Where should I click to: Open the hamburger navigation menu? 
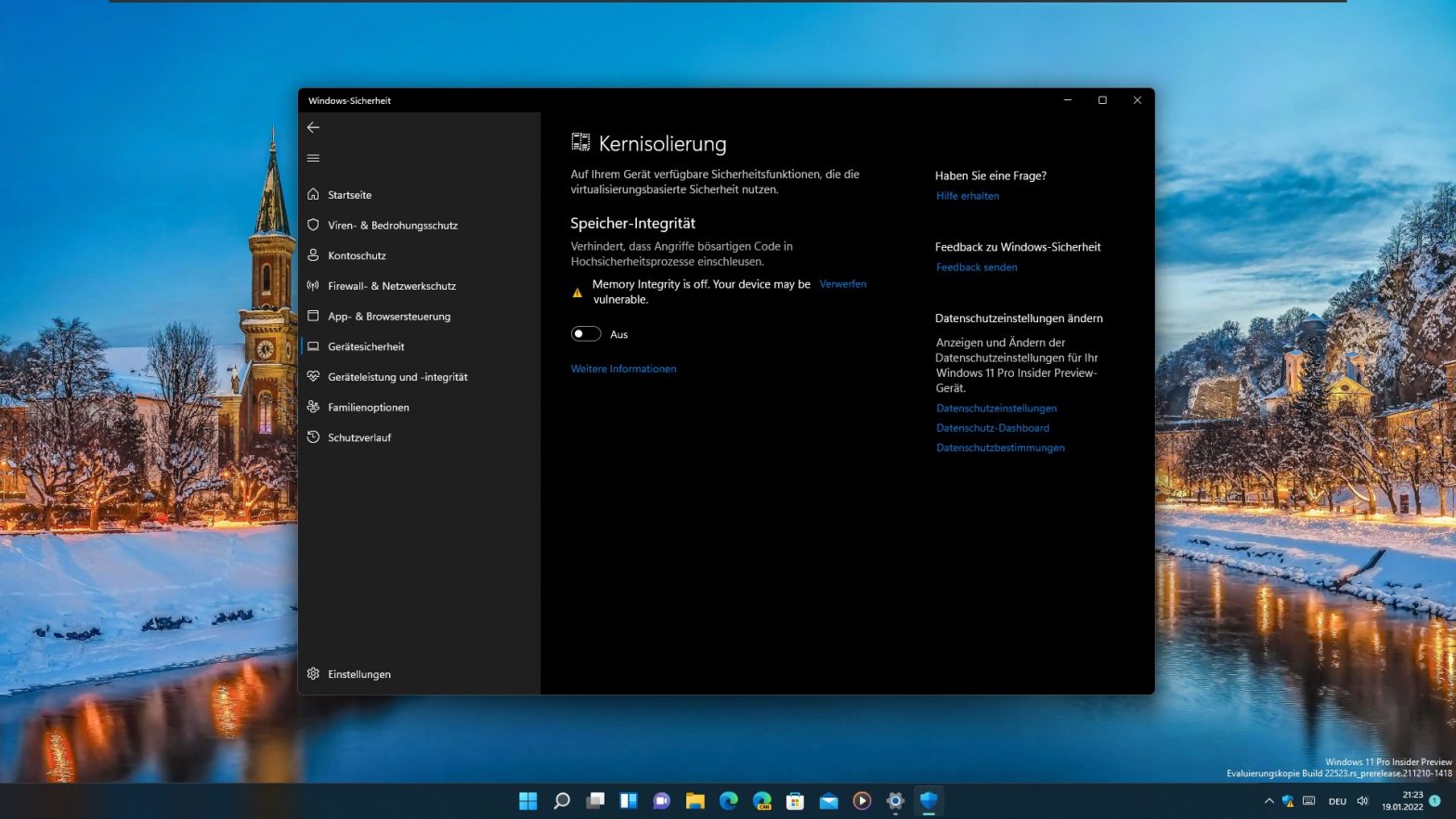tap(313, 158)
